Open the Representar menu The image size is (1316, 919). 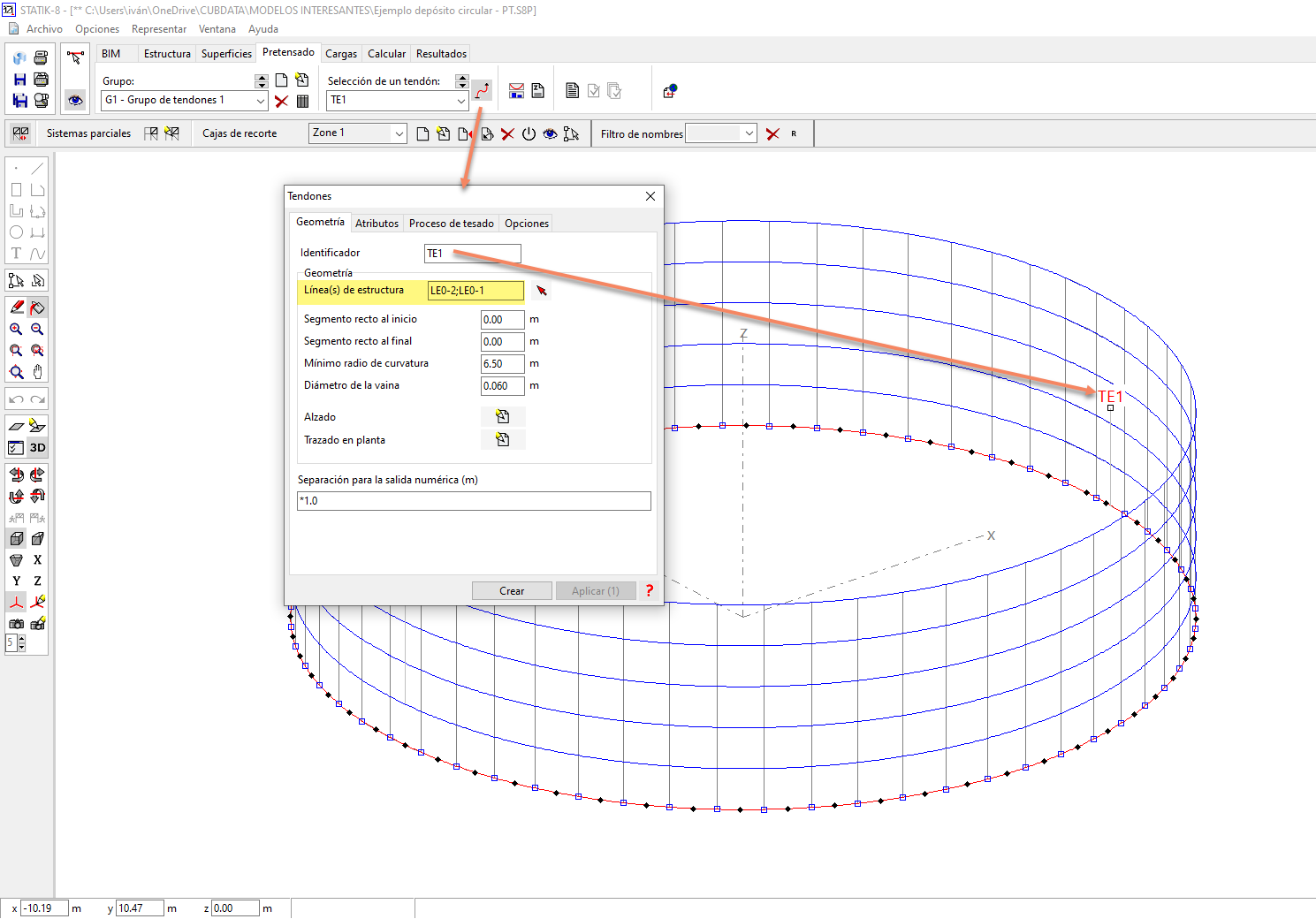(x=159, y=29)
